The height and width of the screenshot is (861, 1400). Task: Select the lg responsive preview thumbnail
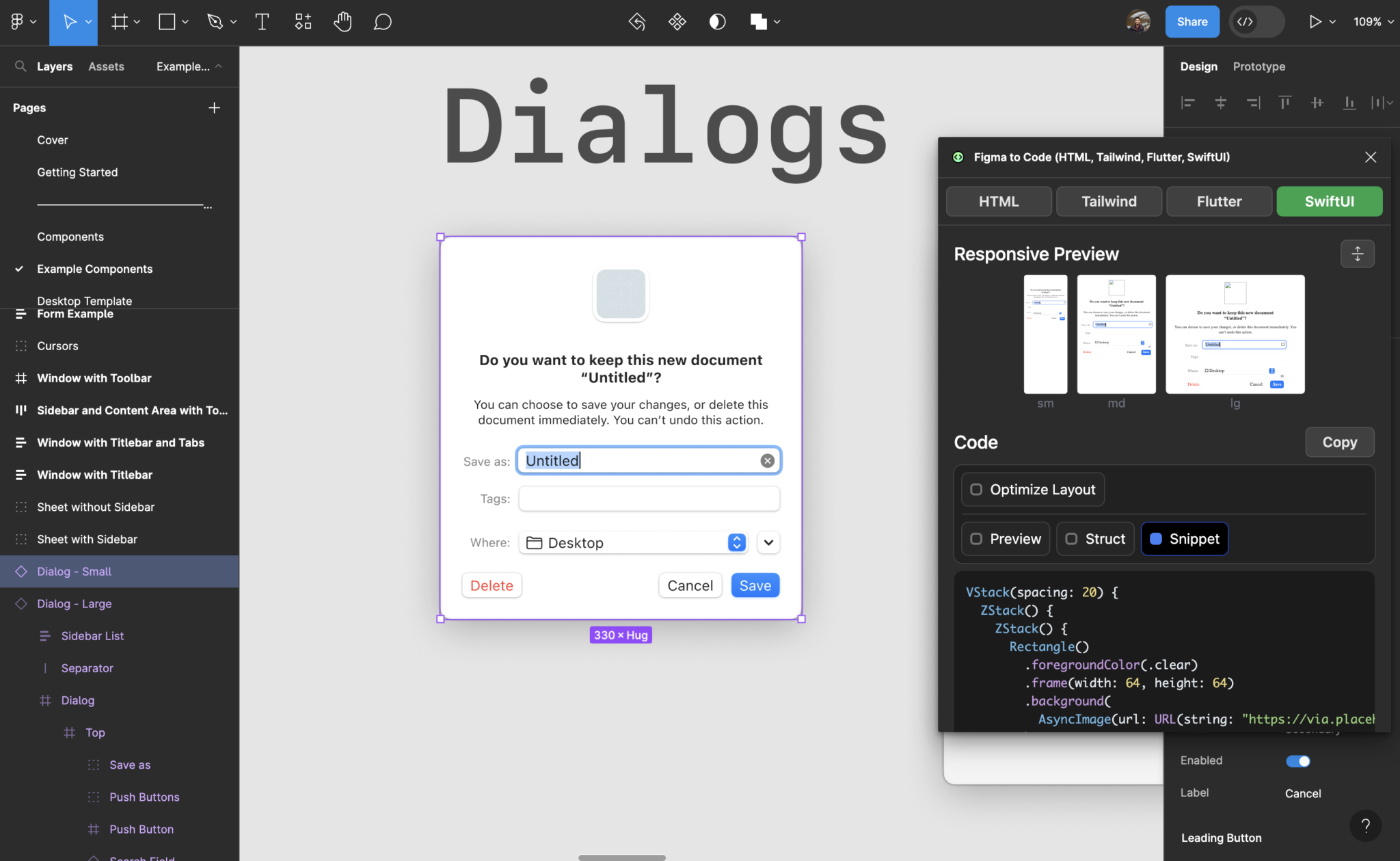click(1235, 334)
